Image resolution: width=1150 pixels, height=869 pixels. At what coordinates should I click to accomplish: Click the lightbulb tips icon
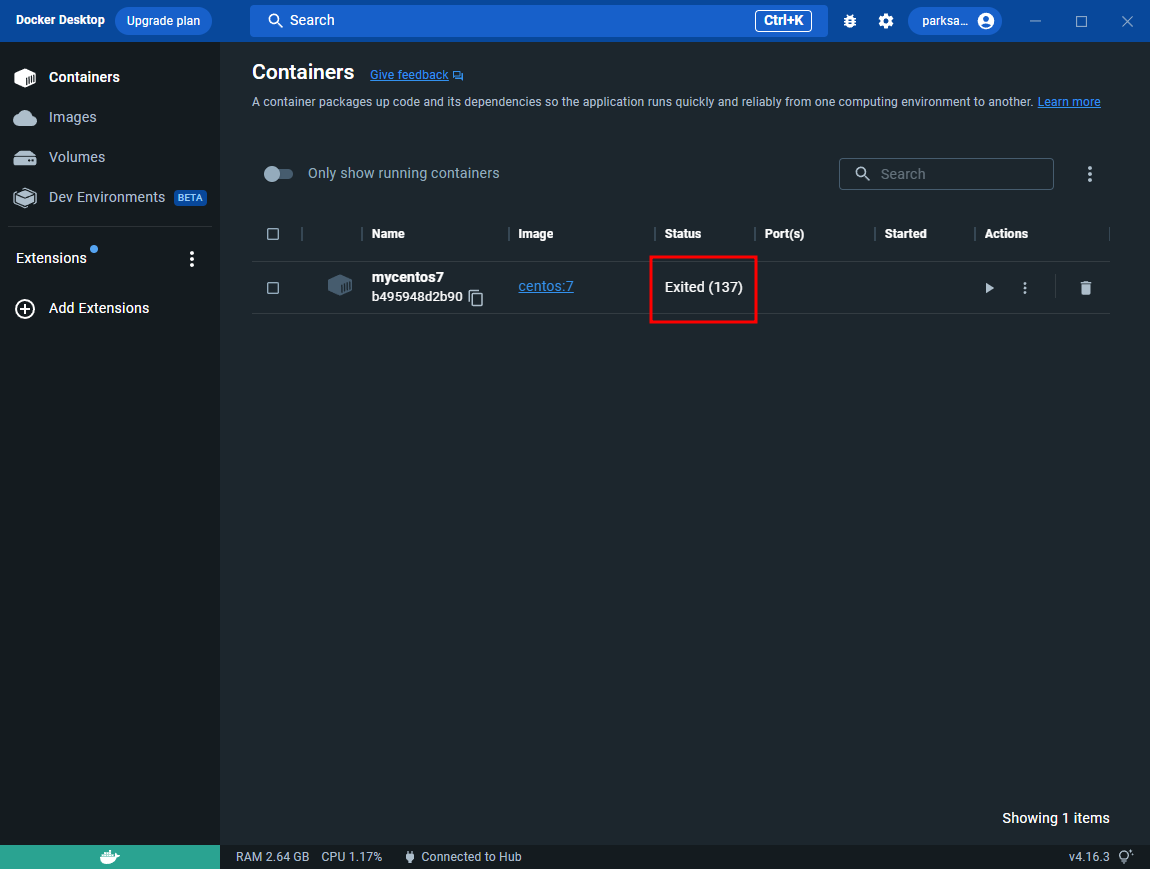[x=1125, y=857]
